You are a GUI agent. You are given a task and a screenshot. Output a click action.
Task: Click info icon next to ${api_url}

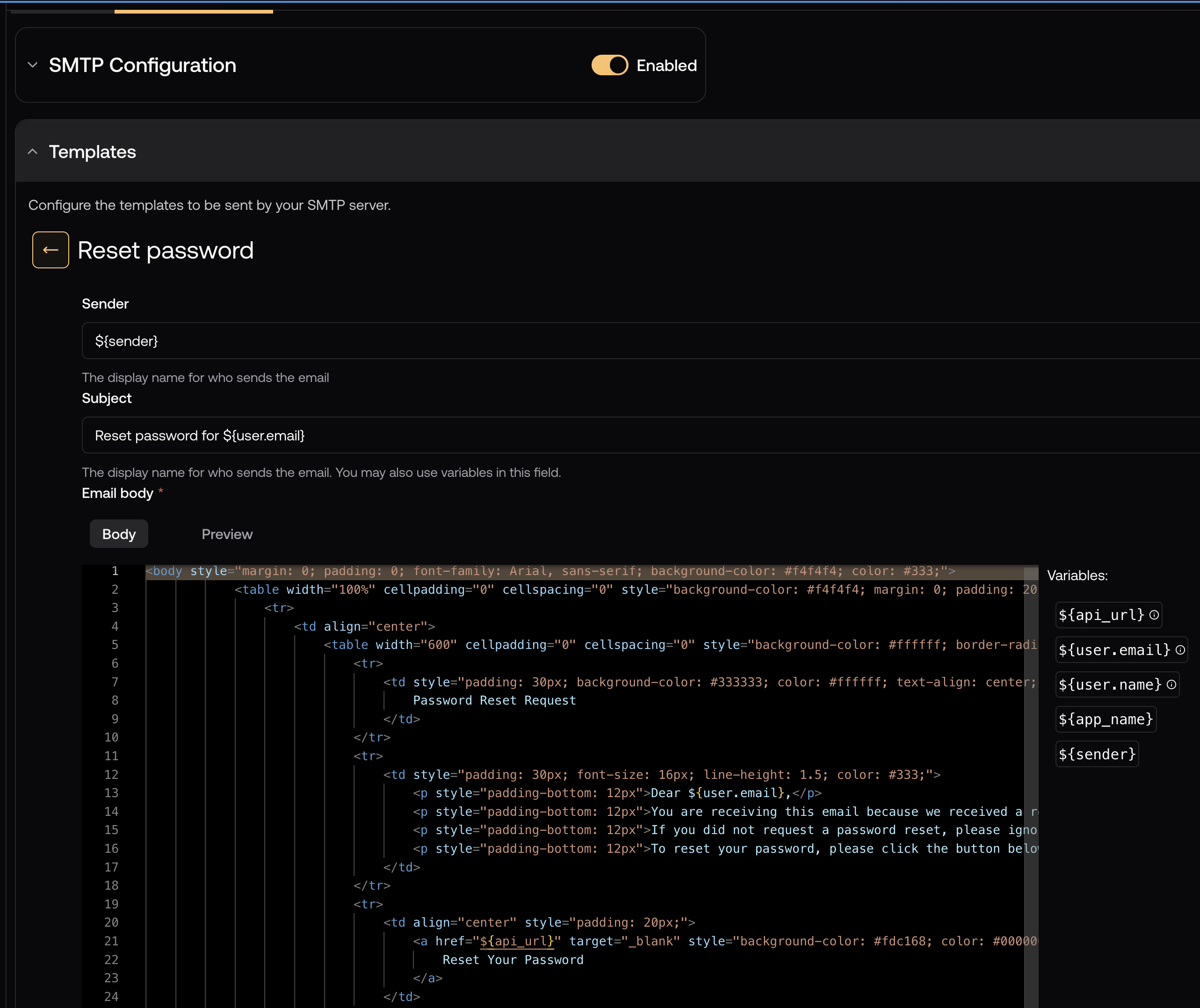(1154, 615)
